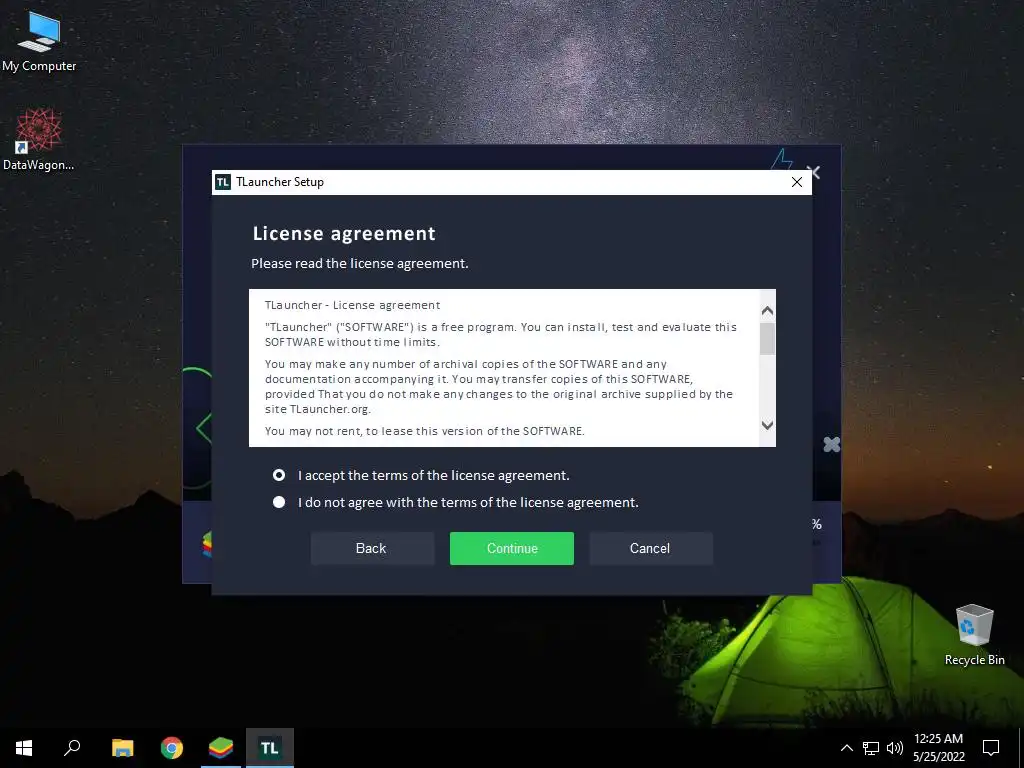Click the 'License agreement' heading text
Viewport: 1024px width, 768px height.
pyautogui.click(x=344, y=234)
